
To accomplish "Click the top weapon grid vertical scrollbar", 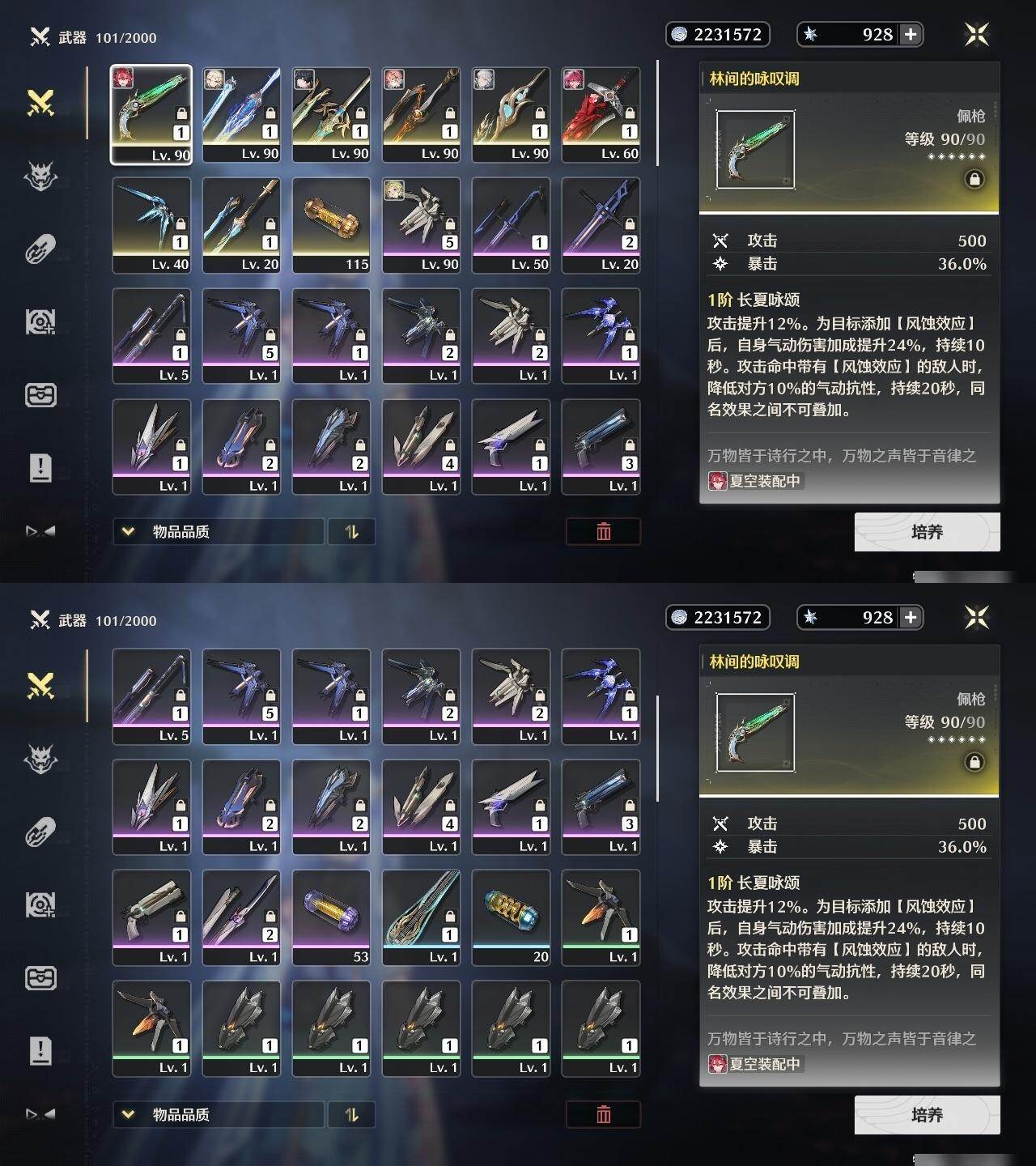I will pyautogui.click(x=657, y=113).
